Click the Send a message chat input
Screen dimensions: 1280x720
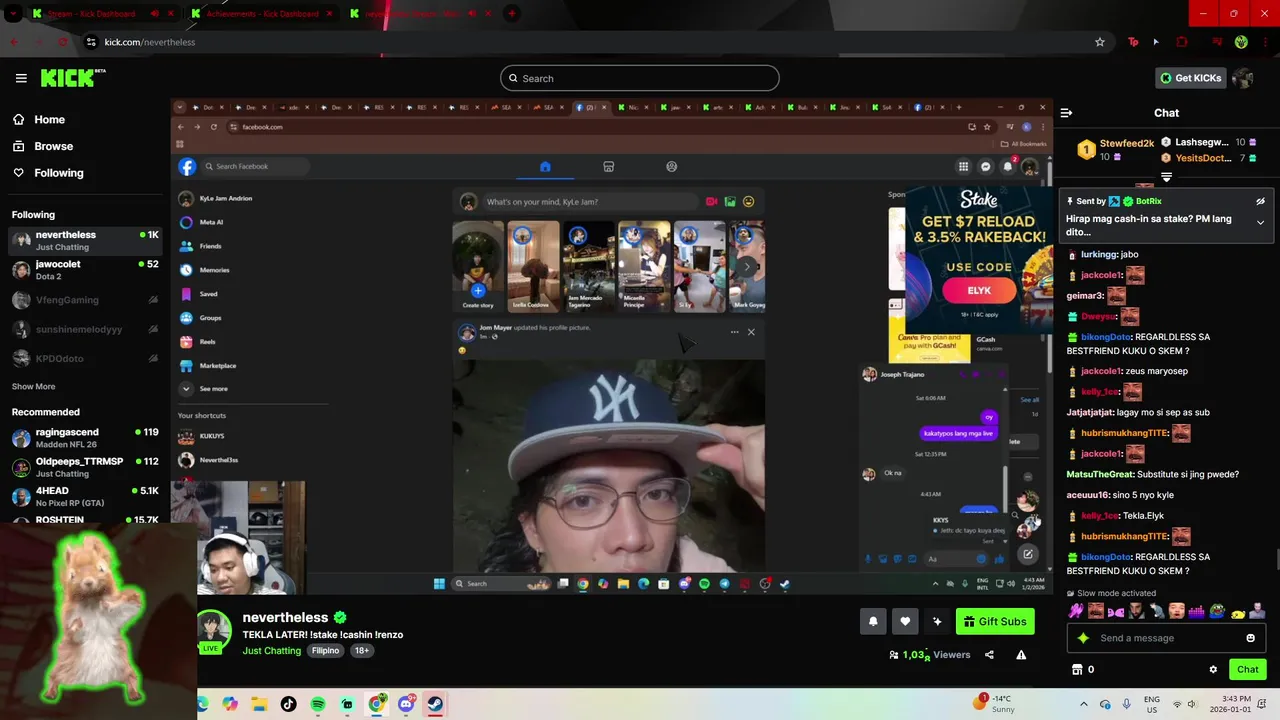tap(1166, 638)
